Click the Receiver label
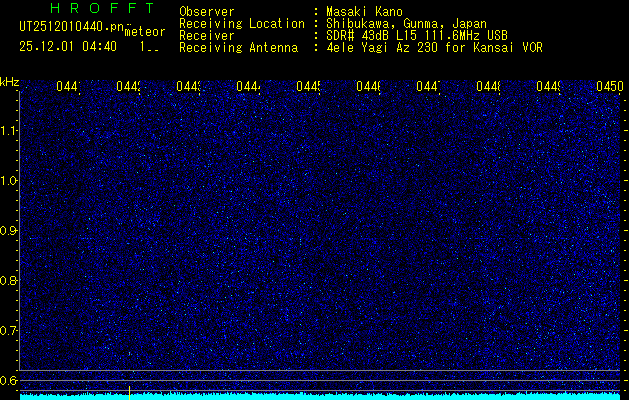Screen dimensions: 629x400 (x=207, y=36)
